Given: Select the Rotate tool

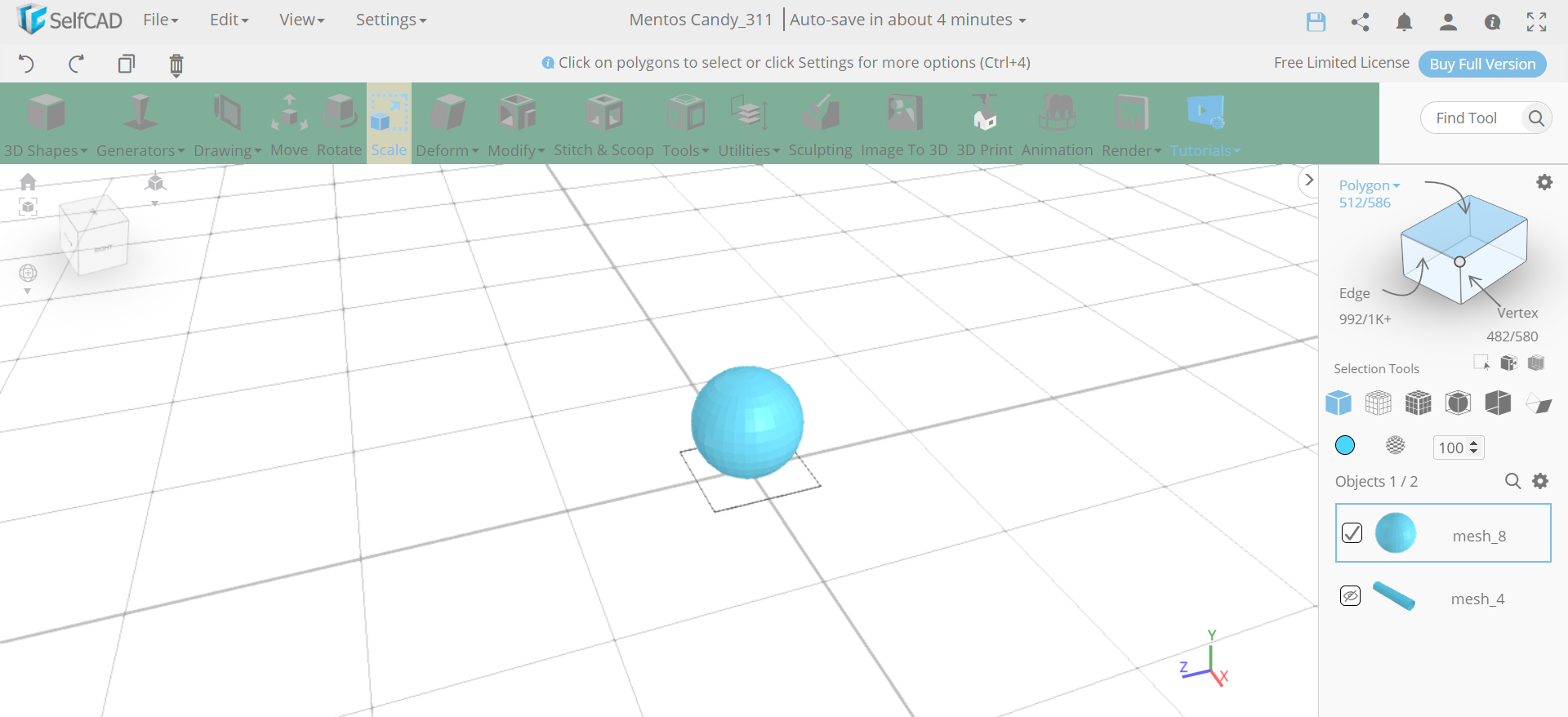Looking at the screenshot, I should click(x=339, y=124).
